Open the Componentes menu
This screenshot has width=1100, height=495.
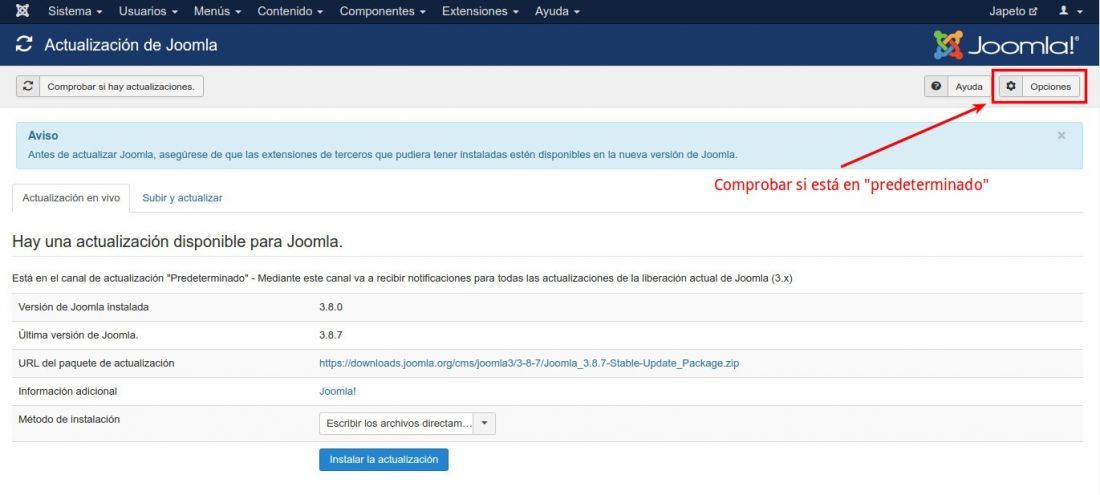[x=383, y=11]
